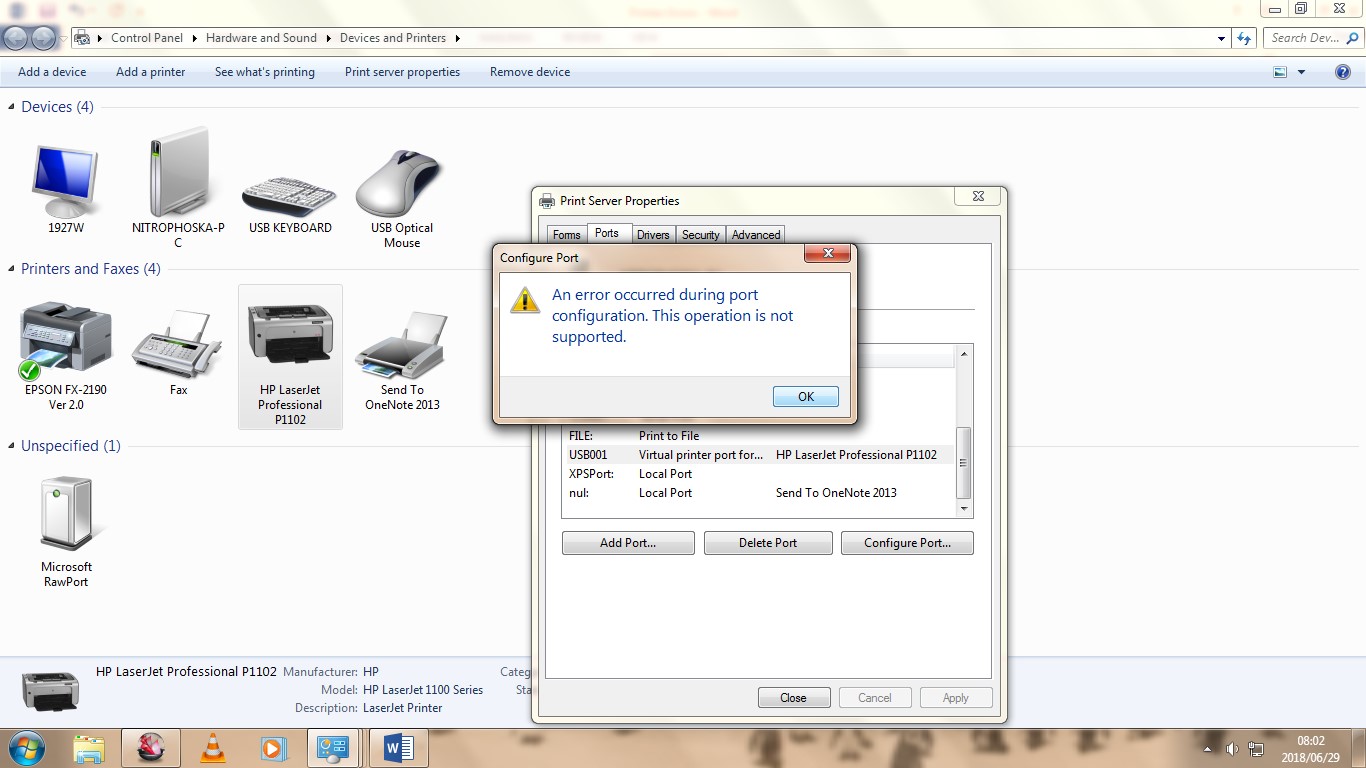Image resolution: width=1366 pixels, height=768 pixels.
Task: Select the USB Optical Mouse device icon
Action: 400,183
